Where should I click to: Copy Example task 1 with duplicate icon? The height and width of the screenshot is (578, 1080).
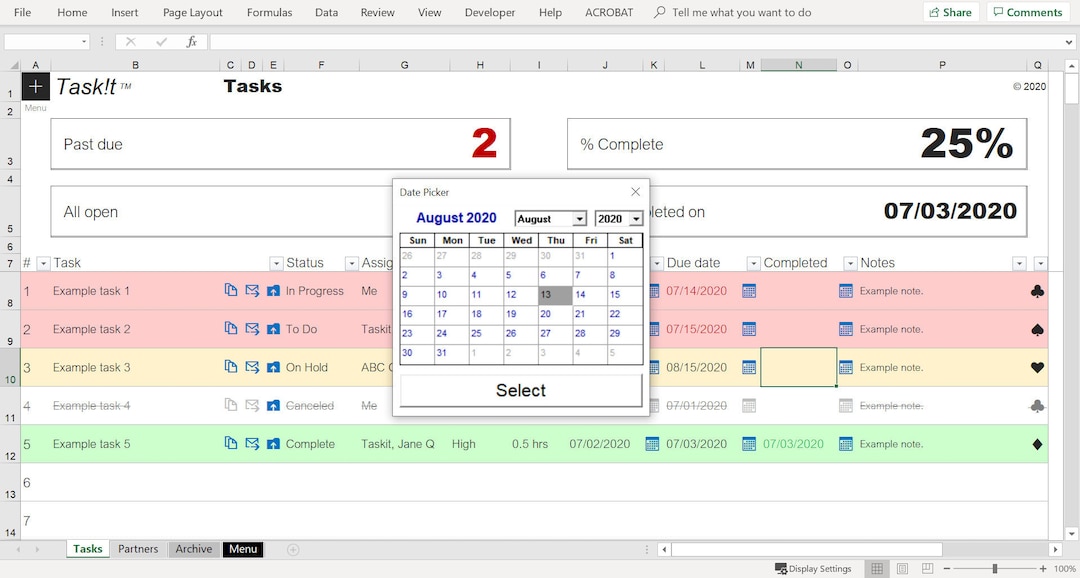coord(231,291)
